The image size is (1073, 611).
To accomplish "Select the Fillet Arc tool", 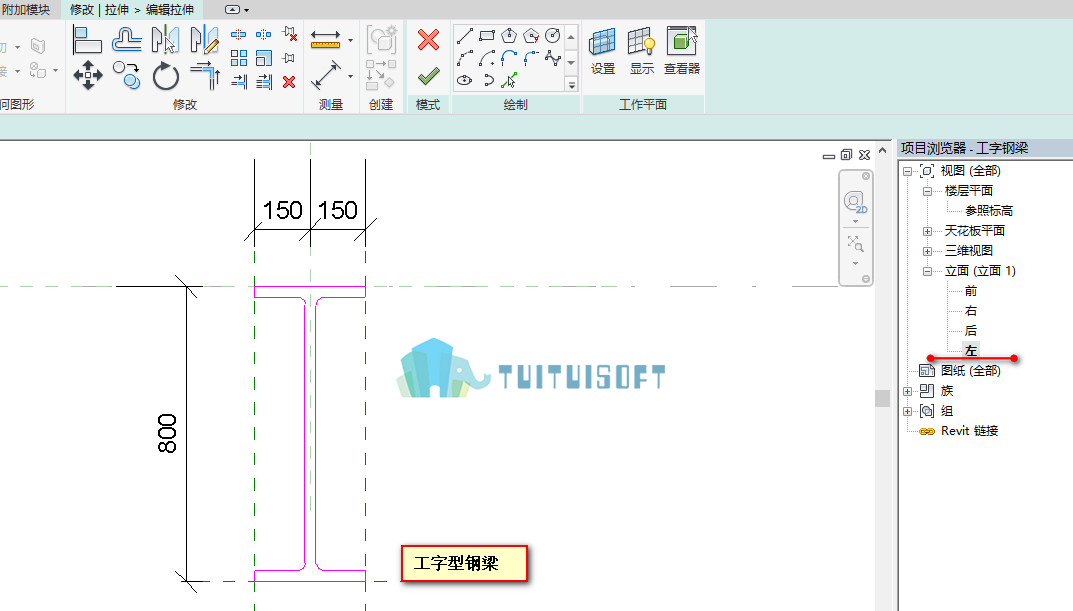I will tap(531, 58).
